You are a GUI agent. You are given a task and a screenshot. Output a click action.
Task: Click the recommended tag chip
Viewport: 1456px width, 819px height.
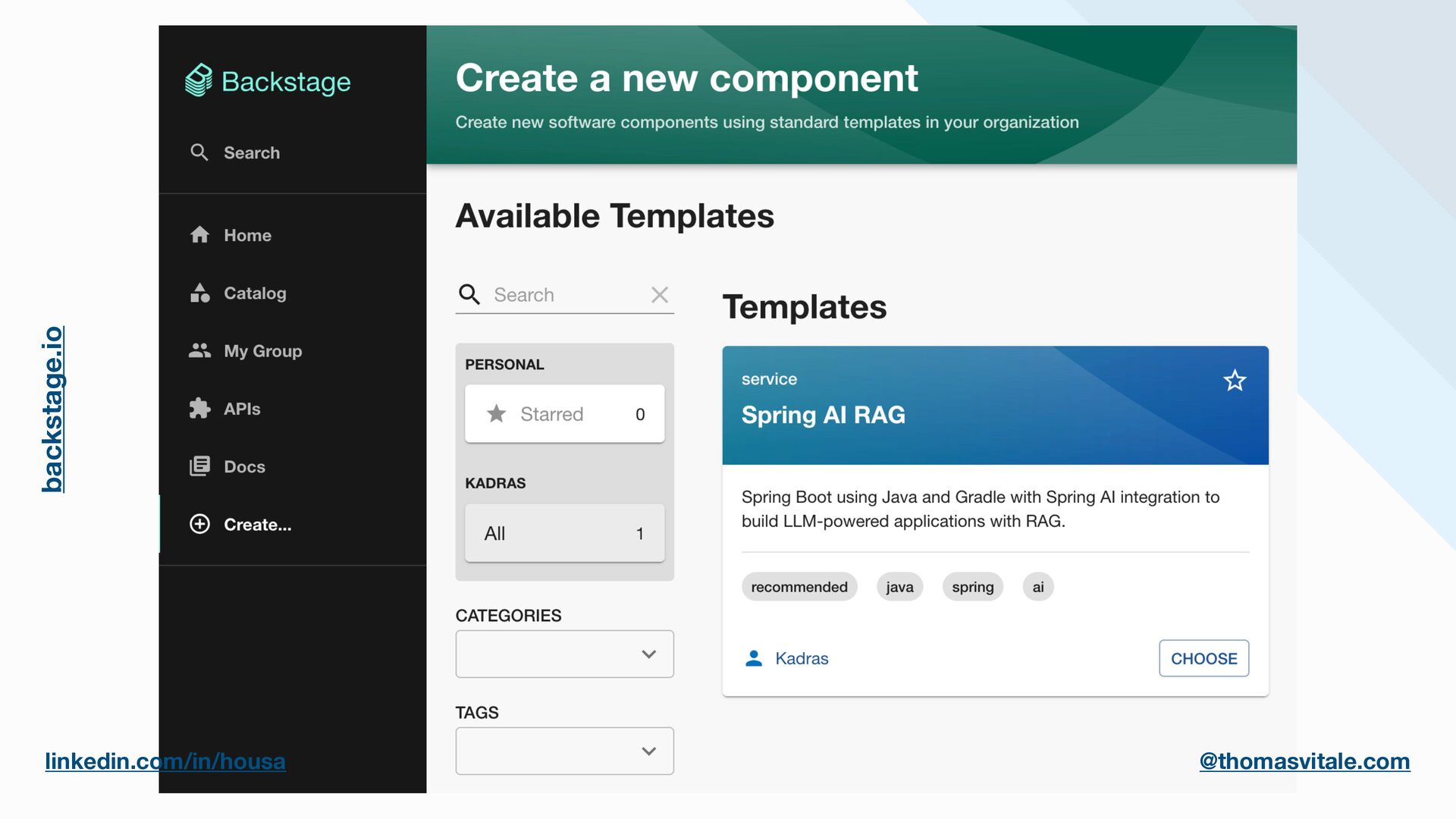point(799,587)
